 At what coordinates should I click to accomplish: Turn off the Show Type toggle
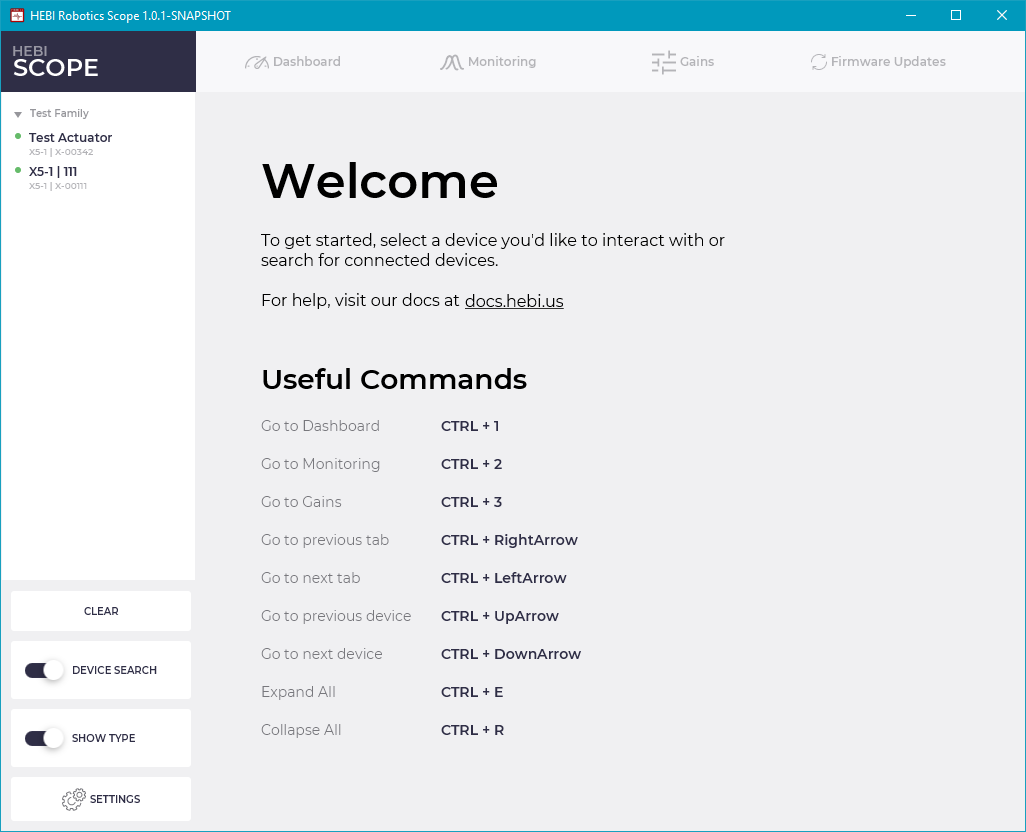pyautogui.click(x=44, y=738)
